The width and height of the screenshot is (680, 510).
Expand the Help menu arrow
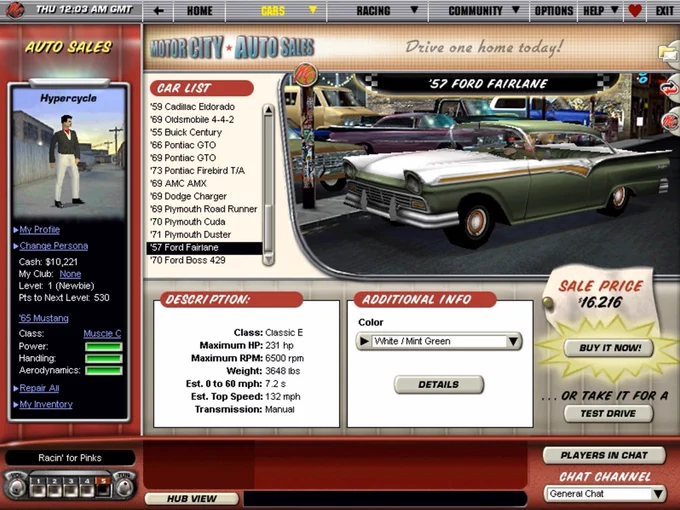pyautogui.click(x=615, y=10)
